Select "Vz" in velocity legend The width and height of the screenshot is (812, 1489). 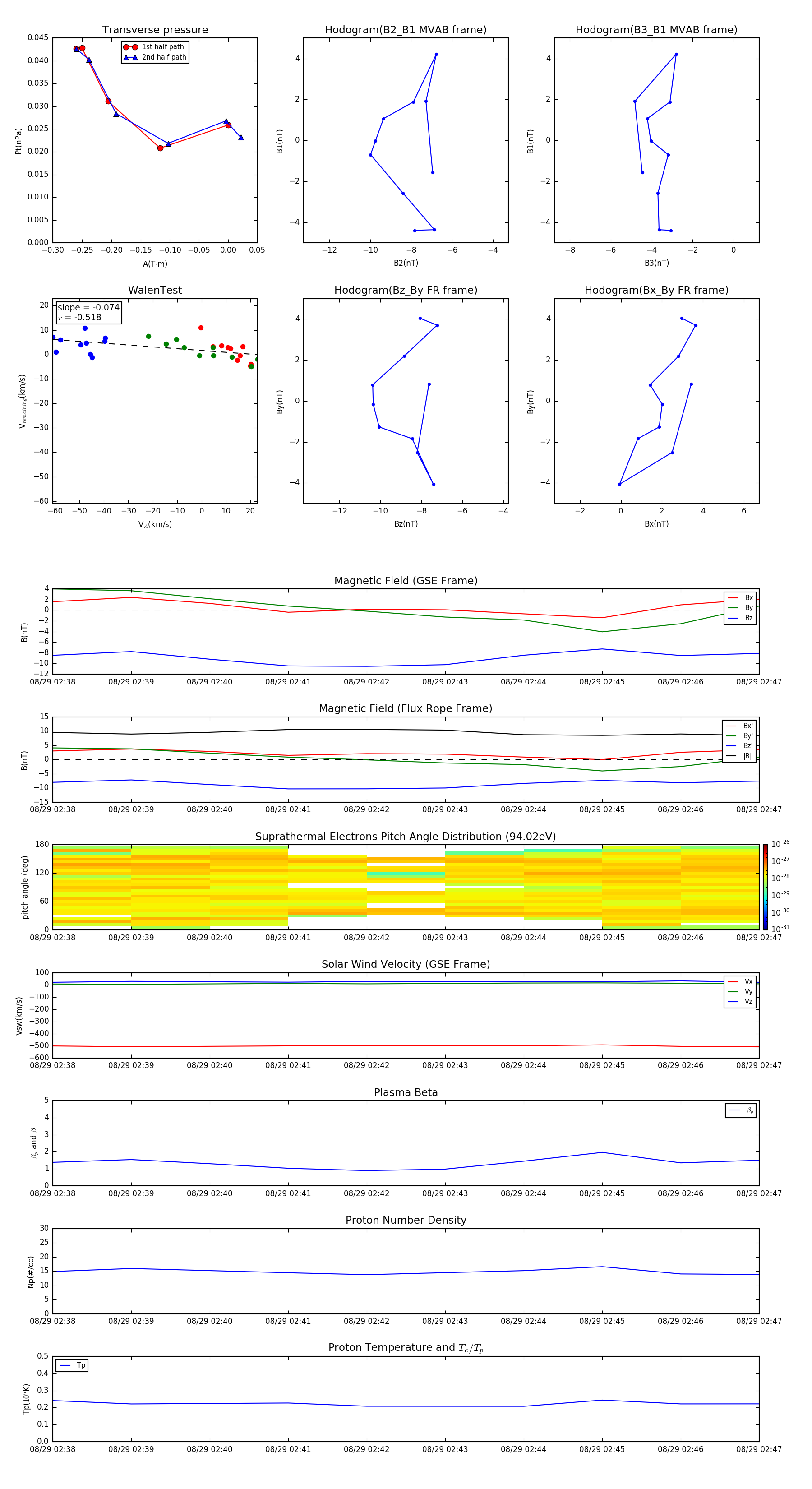coord(740,1002)
